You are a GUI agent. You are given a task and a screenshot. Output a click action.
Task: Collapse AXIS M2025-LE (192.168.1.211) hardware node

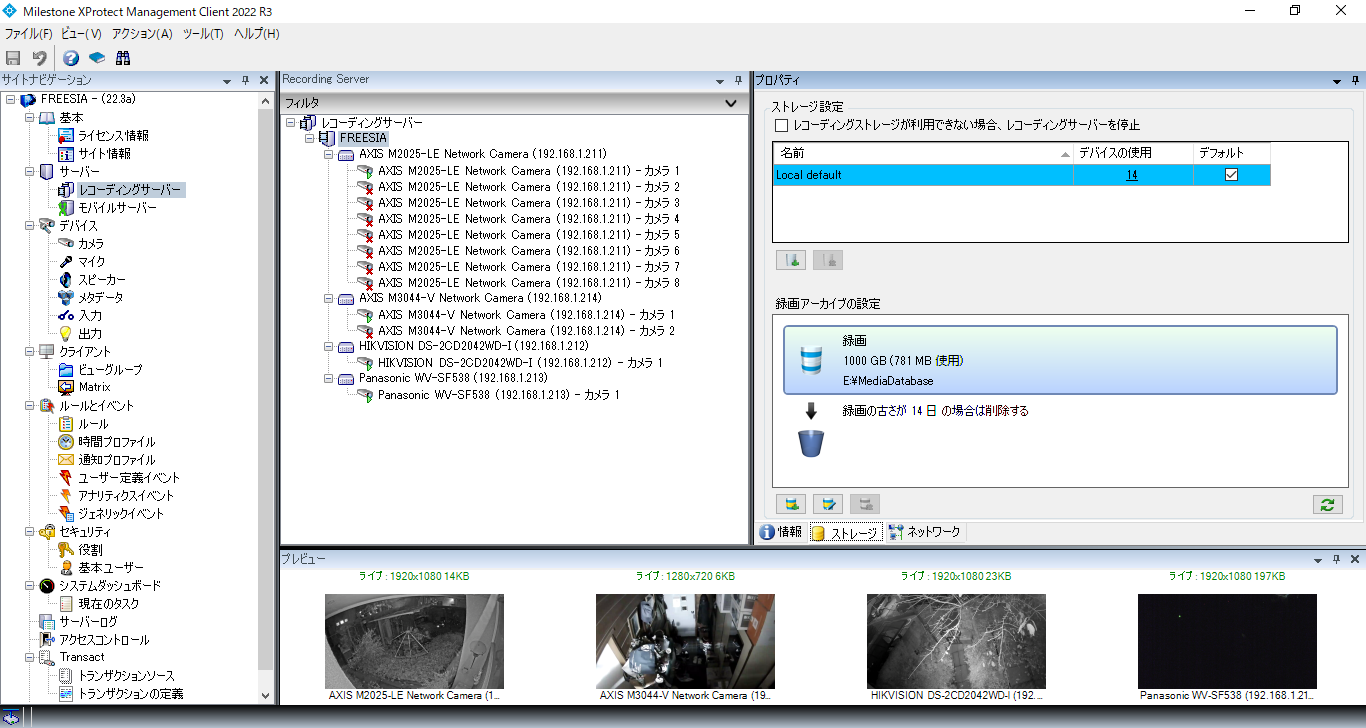pyautogui.click(x=329, y=154)
